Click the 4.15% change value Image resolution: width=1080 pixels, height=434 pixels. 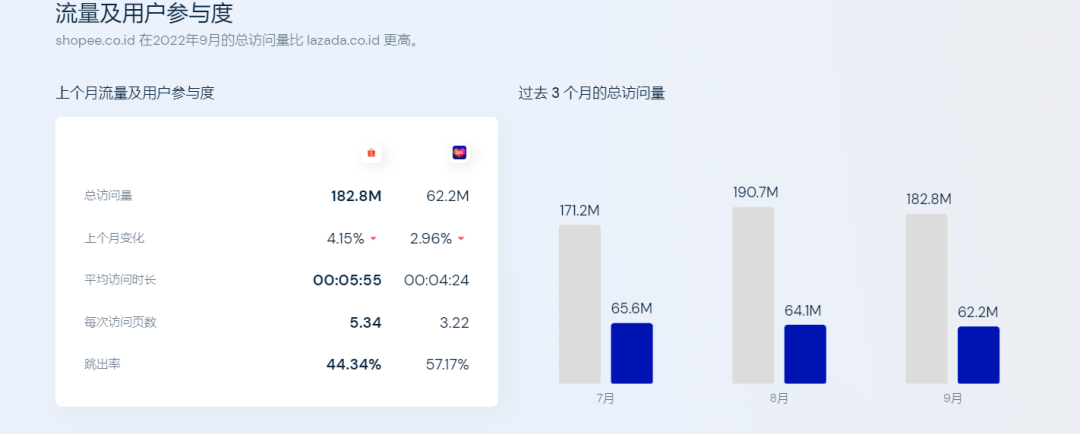346,239
